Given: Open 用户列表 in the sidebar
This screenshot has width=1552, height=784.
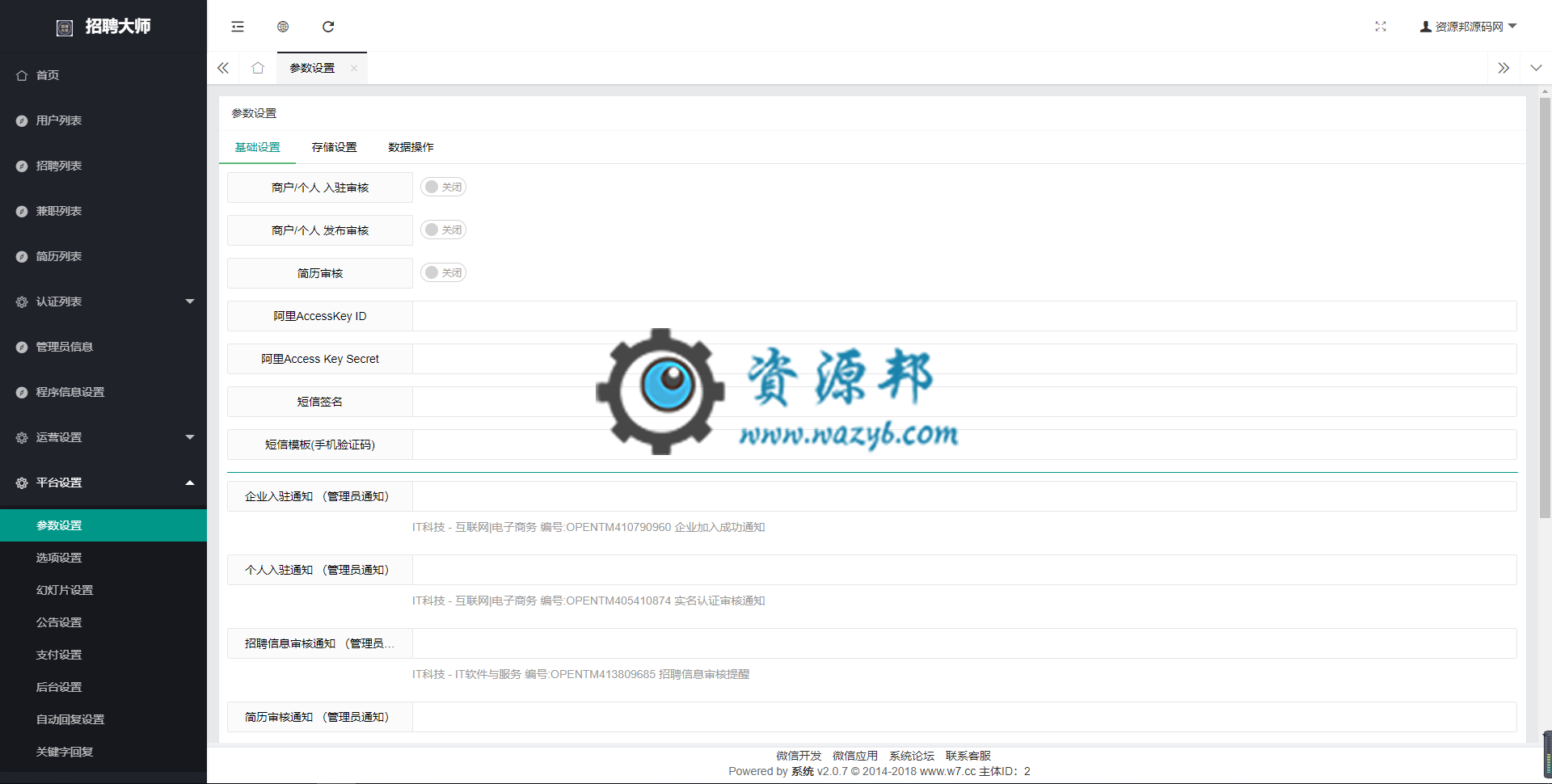Looking at the screenshot, I should click(x=103, y=120).
